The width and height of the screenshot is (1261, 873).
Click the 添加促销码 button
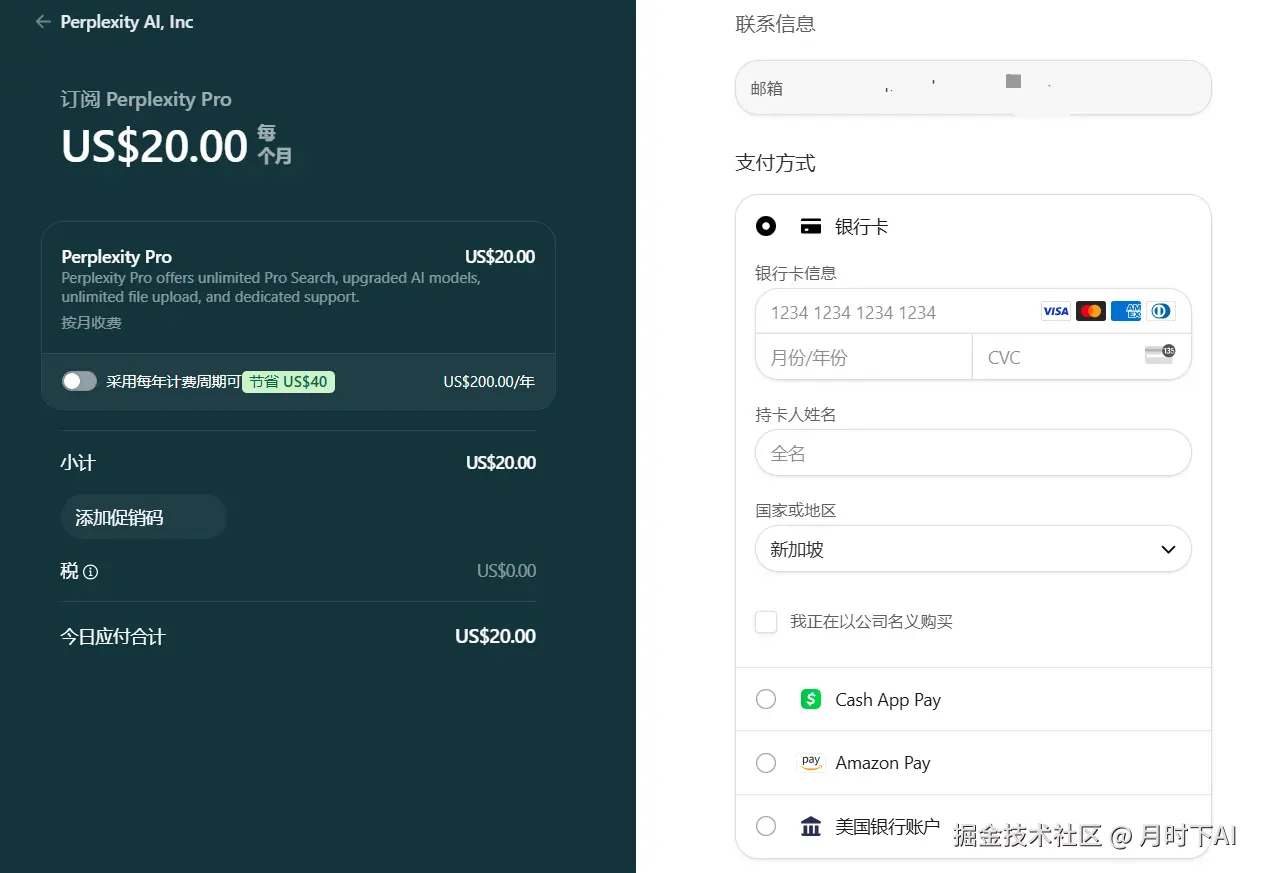point(143,517)
